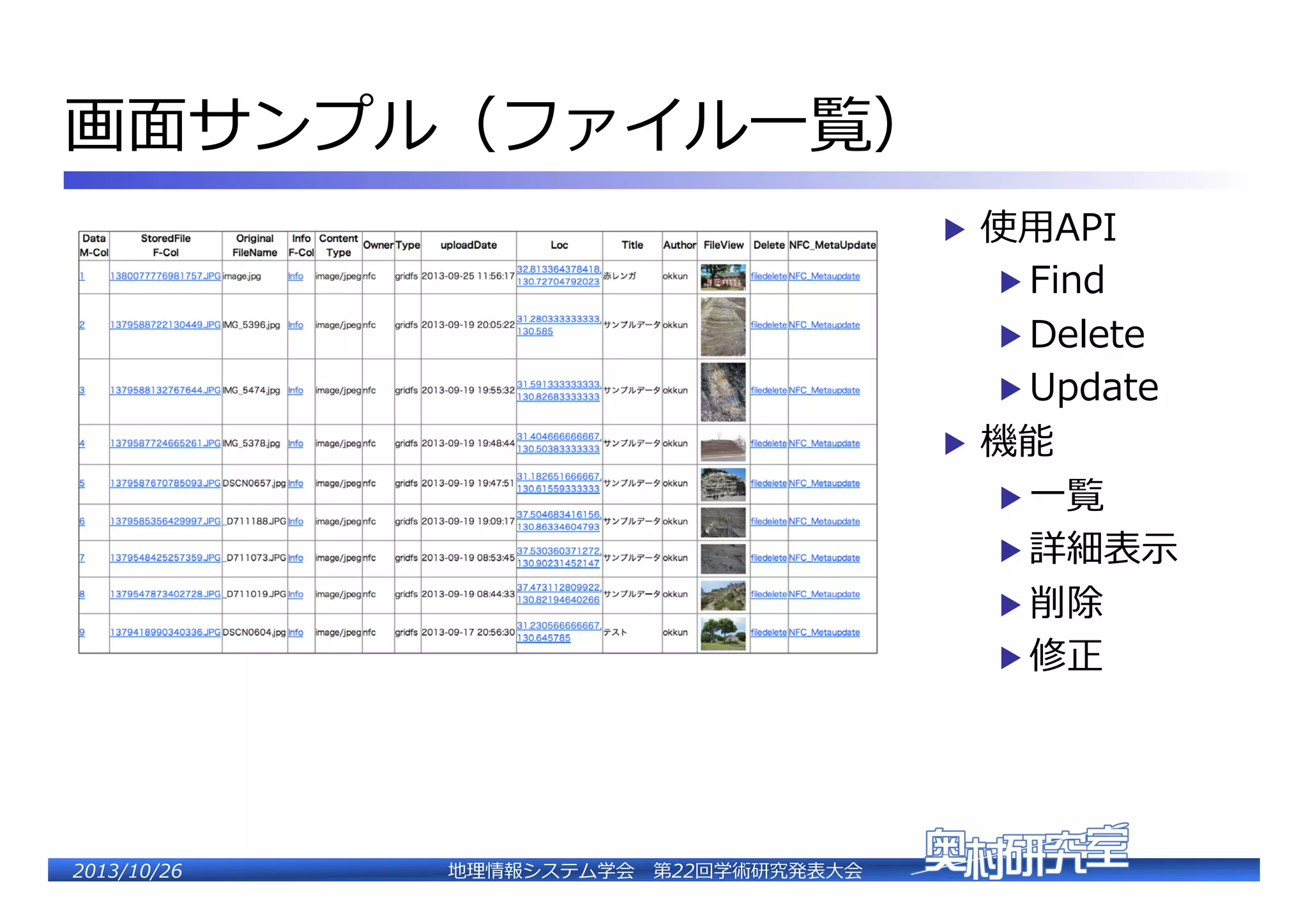Screen dimensions: 1308x924
Task: Open stored file link 1379587724665261.JPG
Action: 165,443
